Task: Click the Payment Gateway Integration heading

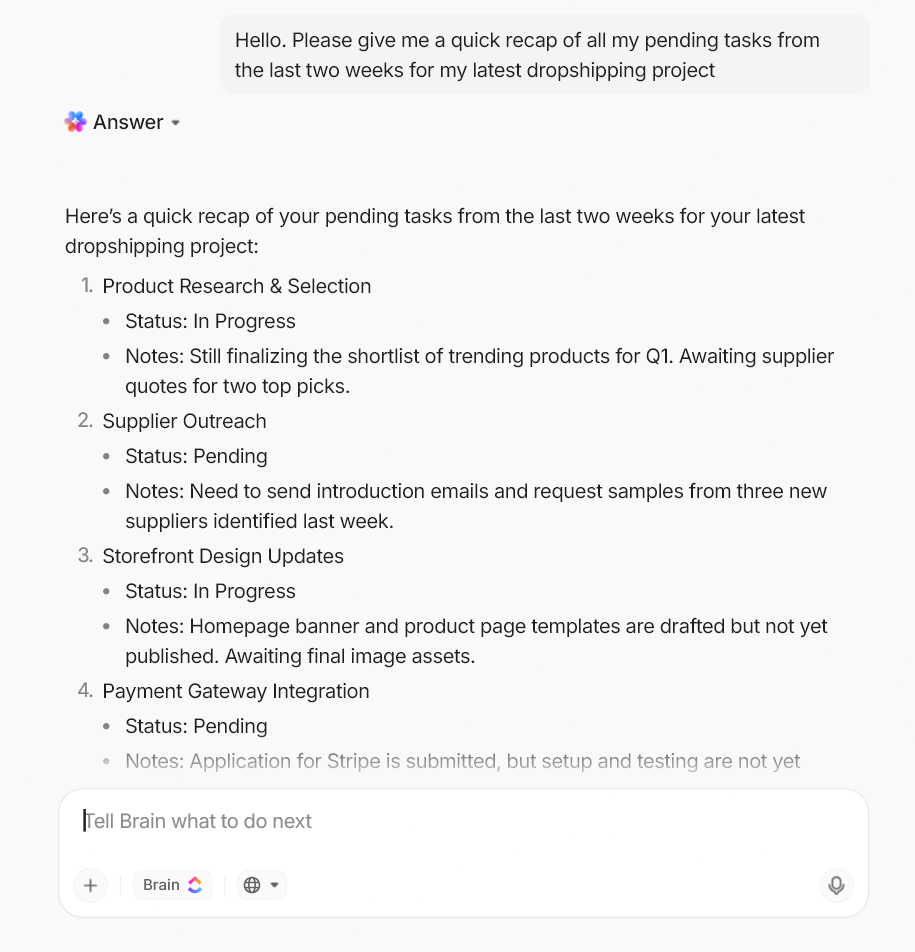Action: pyautogui.click(x=236, y=691)
